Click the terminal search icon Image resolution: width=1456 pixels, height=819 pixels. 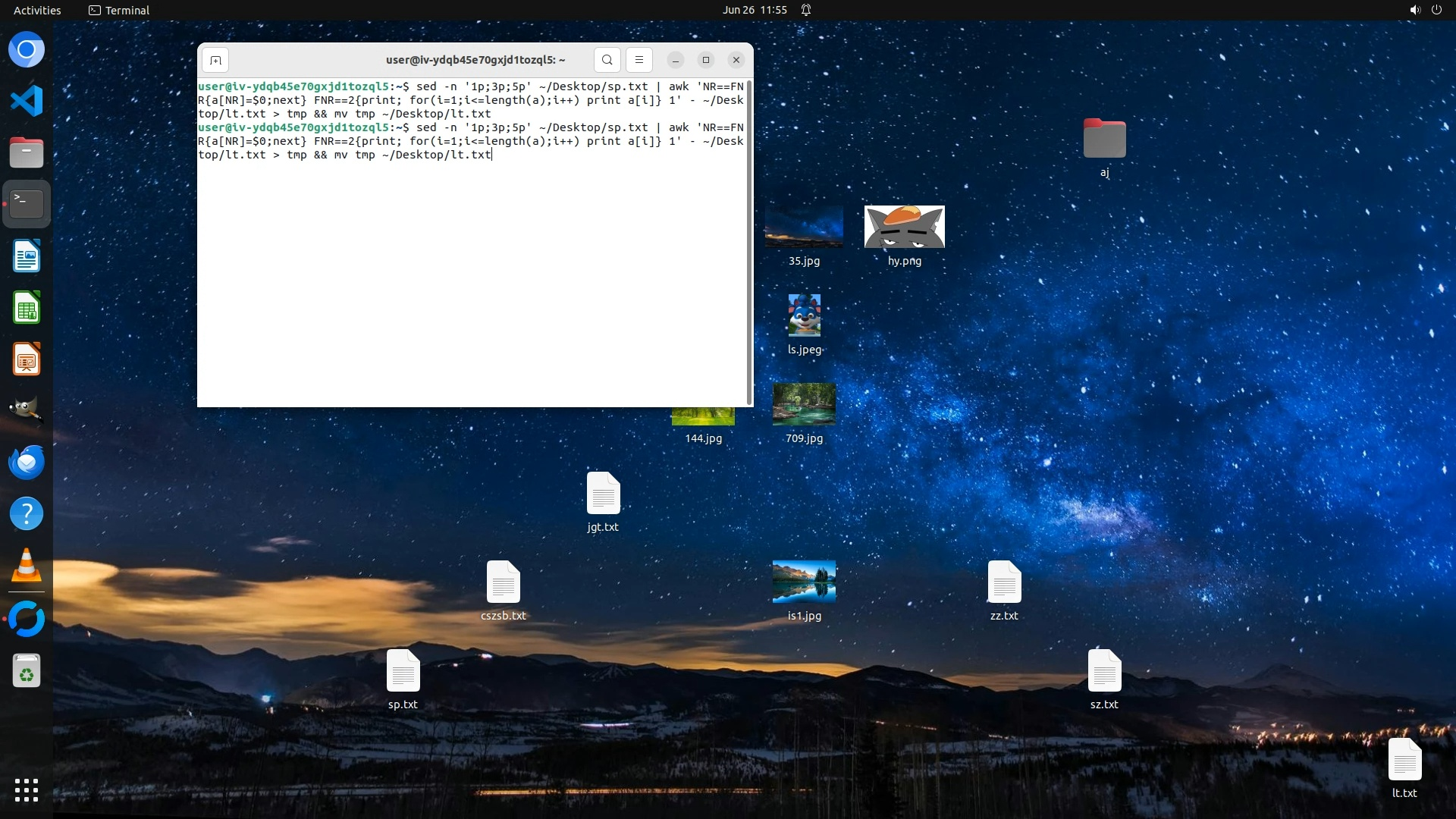[x=607, y=60]
